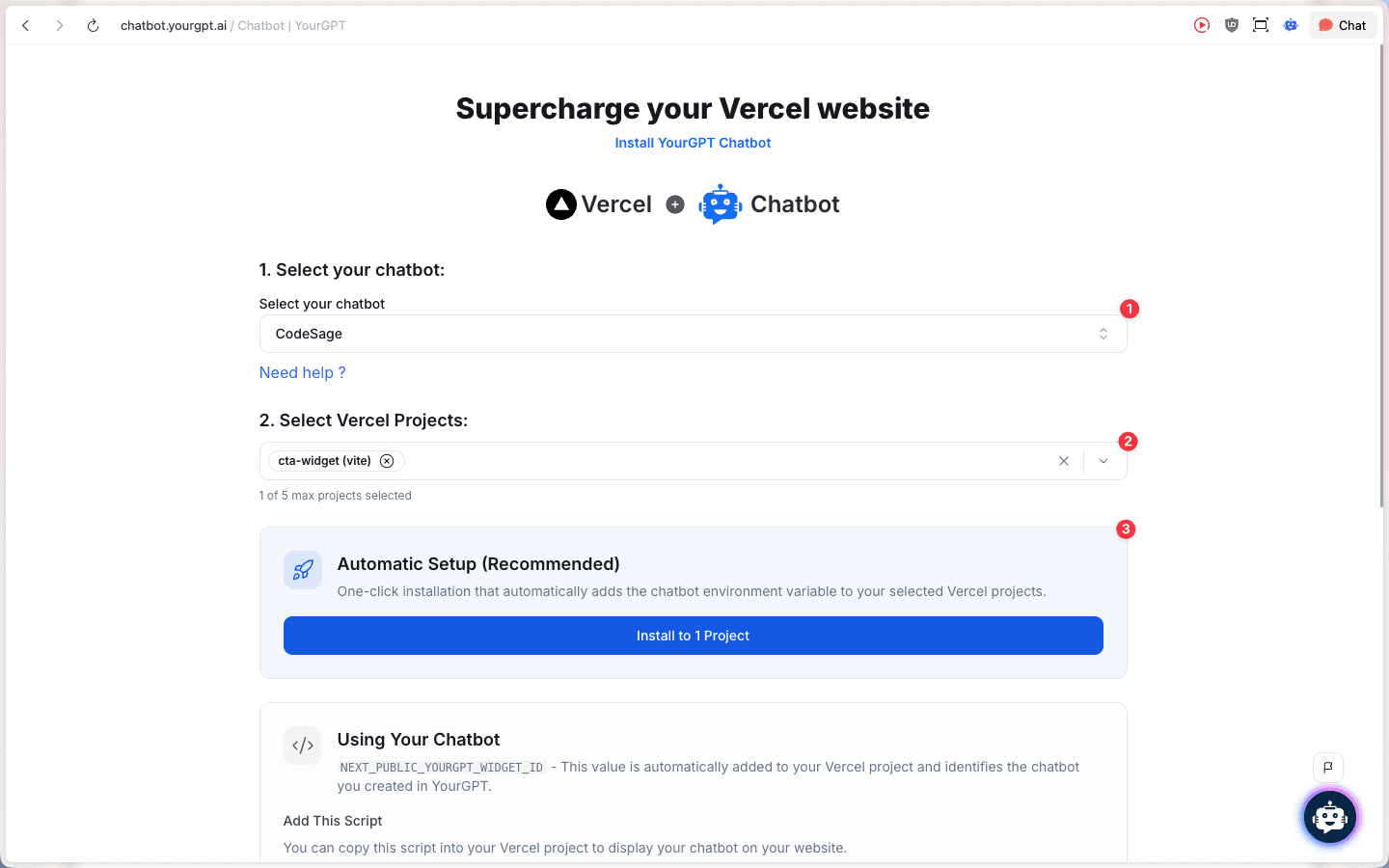Open the uBlock Origin shield extension
The image size is (1389, 868).
[x=1232, y=26]
